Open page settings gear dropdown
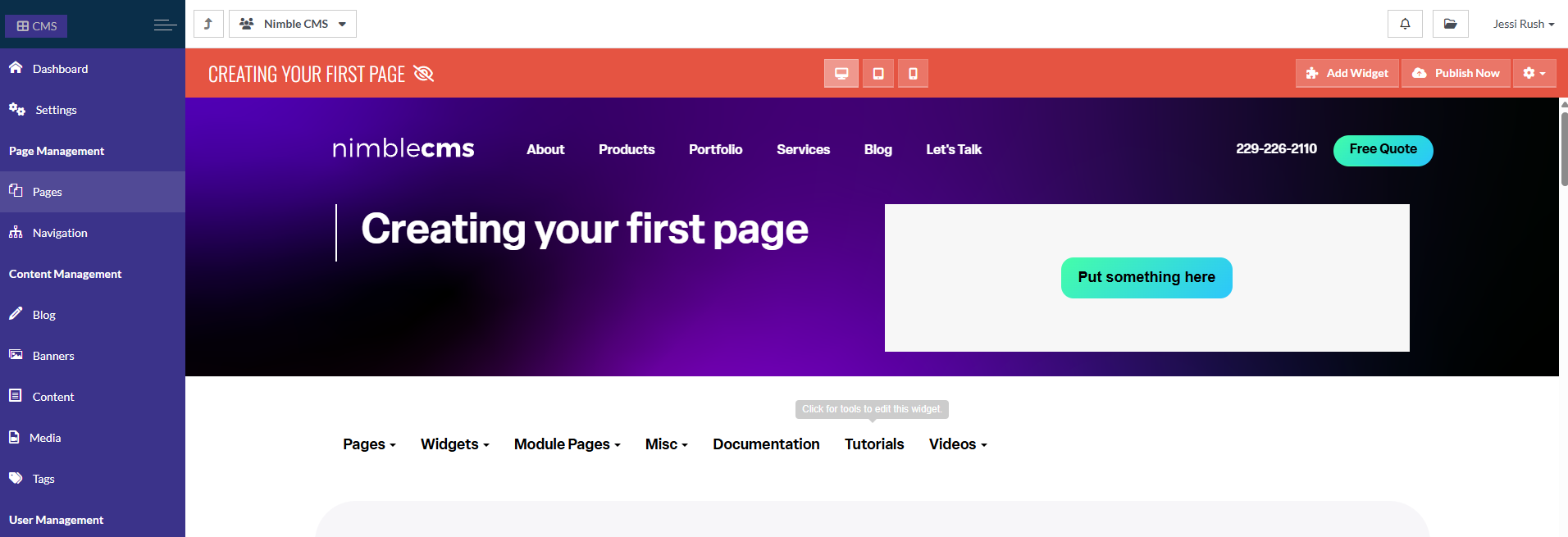Image resolution: width=1568 pixels, height=537 pixels. 1534,73
